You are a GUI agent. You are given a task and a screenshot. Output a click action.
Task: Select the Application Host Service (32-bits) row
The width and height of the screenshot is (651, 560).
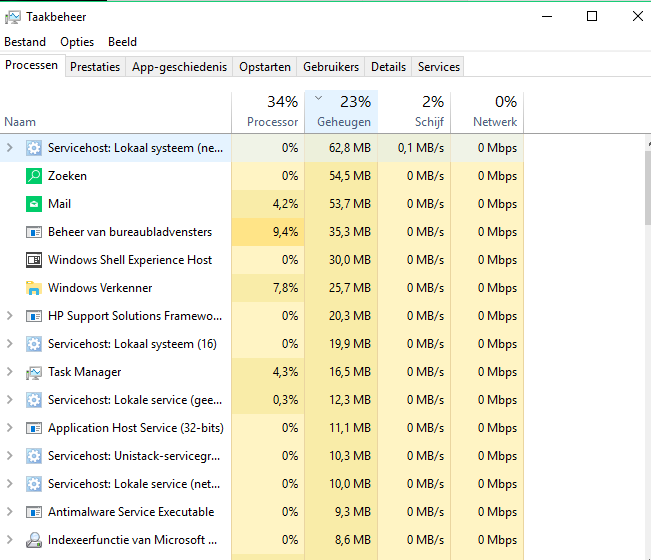click(135, 428)
